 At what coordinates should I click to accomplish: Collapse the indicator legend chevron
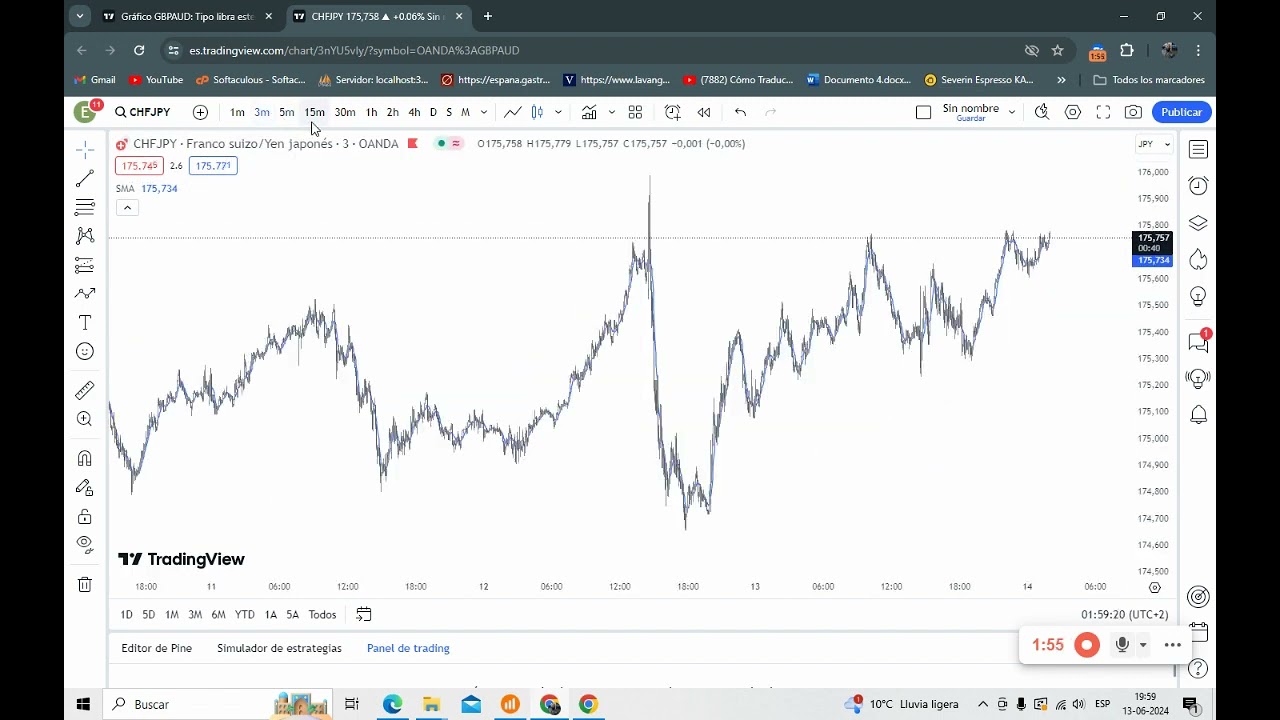point(127,208)
